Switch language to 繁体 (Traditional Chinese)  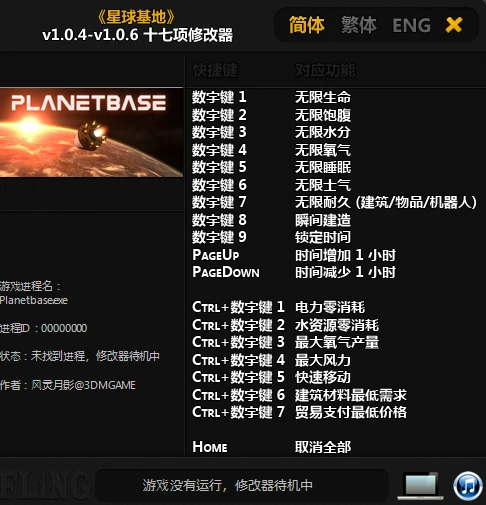[x=359, y=25]
